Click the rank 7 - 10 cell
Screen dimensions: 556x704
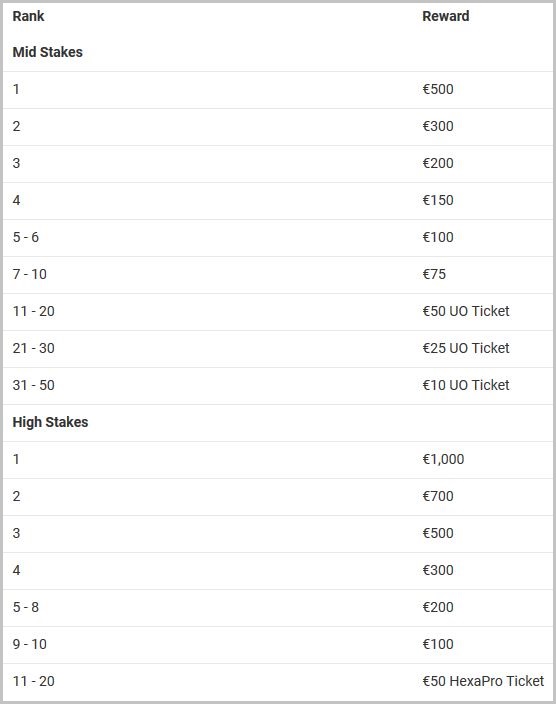(30, 274)
